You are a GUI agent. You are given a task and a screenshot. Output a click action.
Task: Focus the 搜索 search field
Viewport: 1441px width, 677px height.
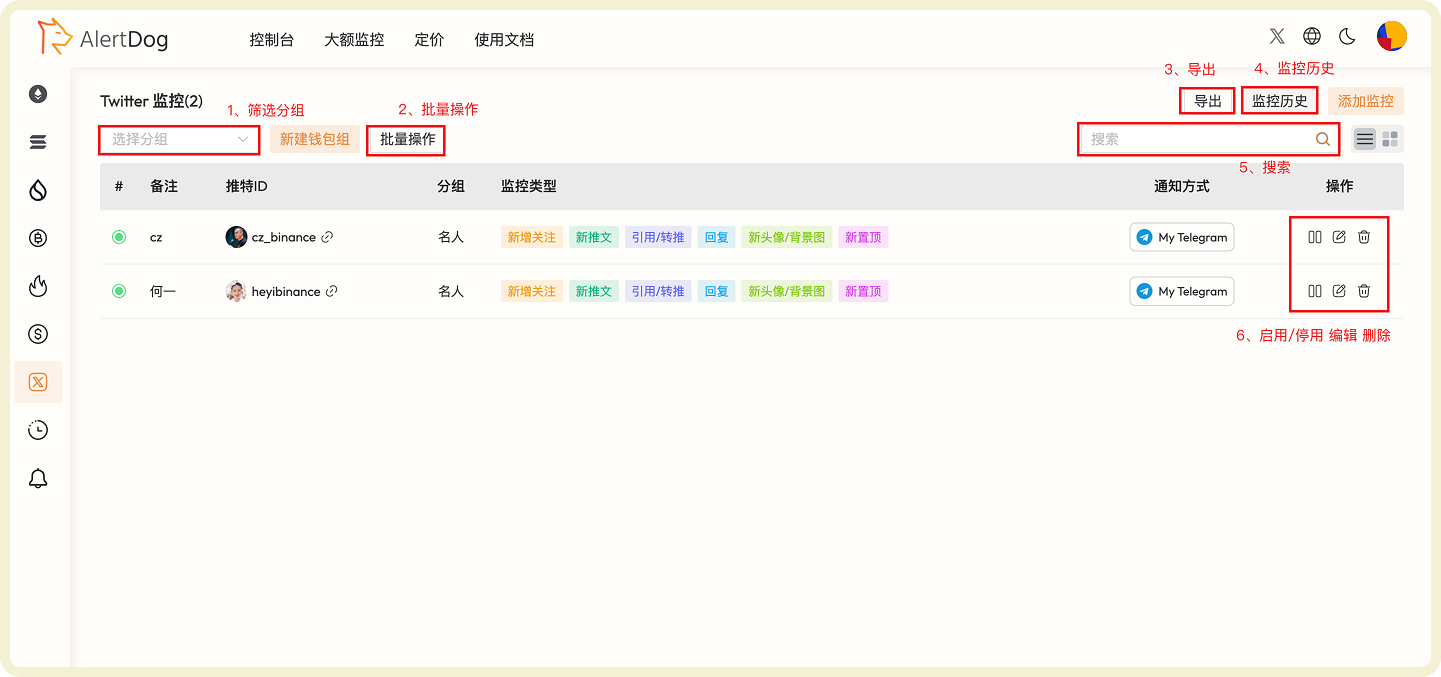(x=1208, y=139)
